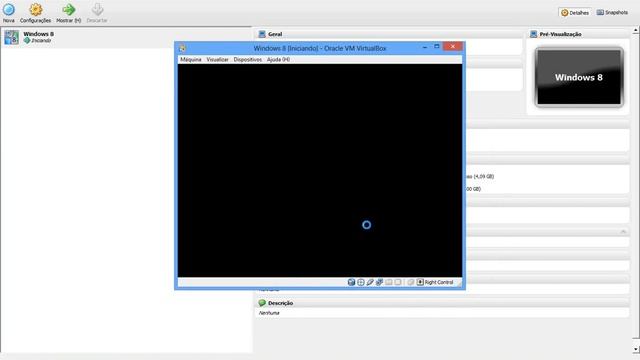Click the Pré-Visualização monitor icon

pos(533,34)
